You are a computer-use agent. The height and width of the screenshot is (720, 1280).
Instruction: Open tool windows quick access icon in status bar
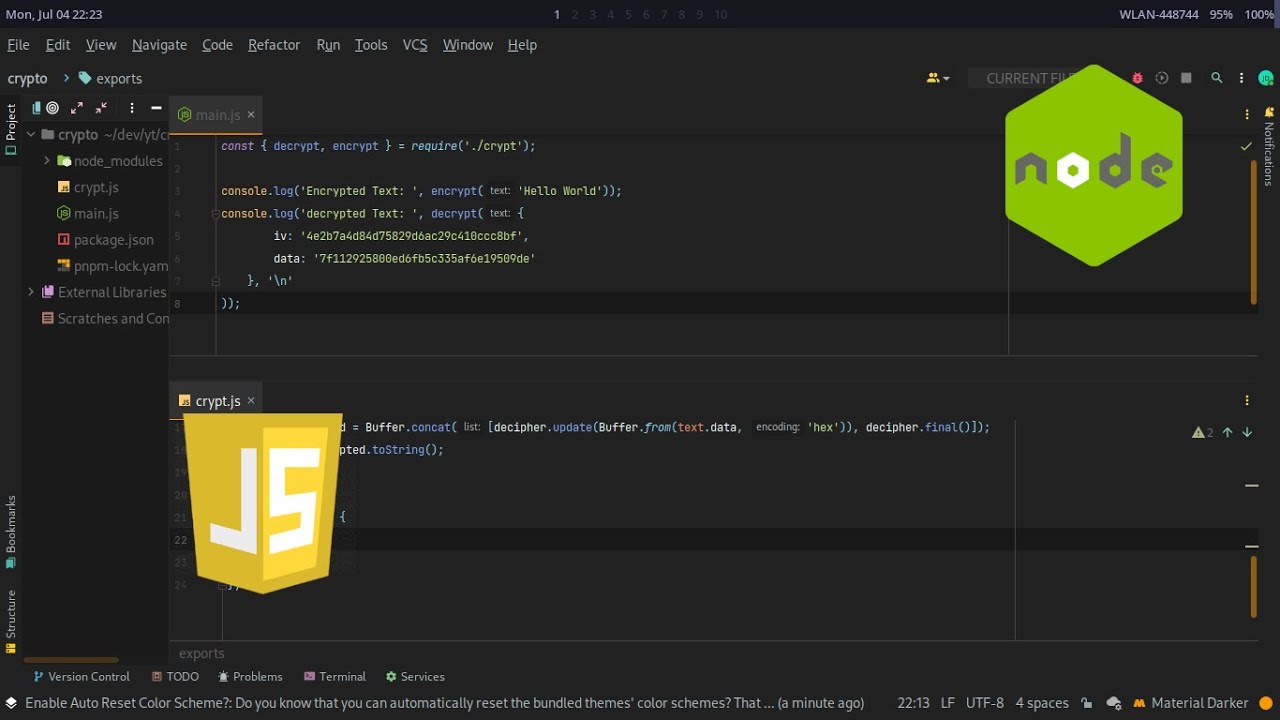tap(11, 703)
